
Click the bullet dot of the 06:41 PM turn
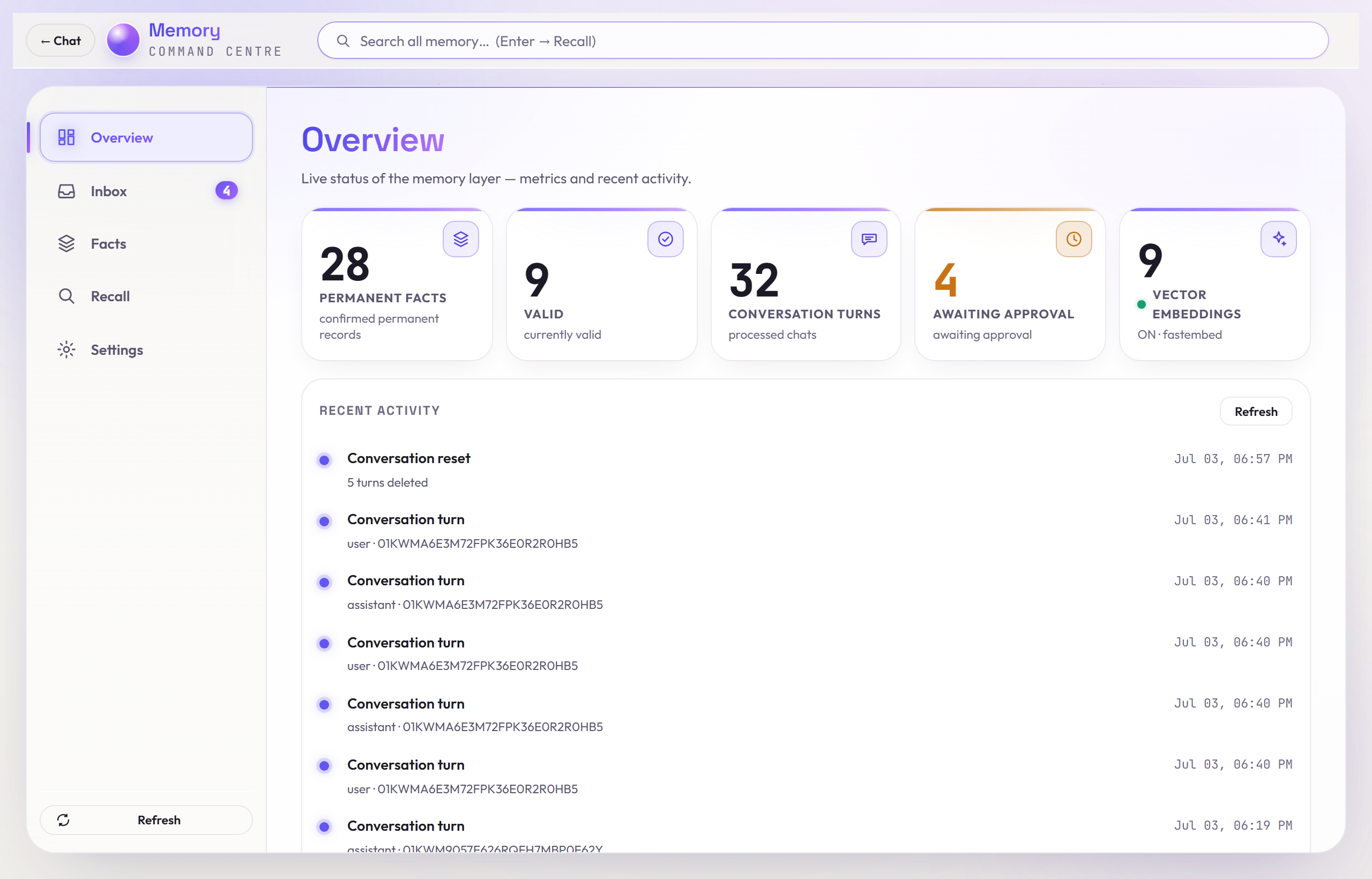click(x=324, y=521)
